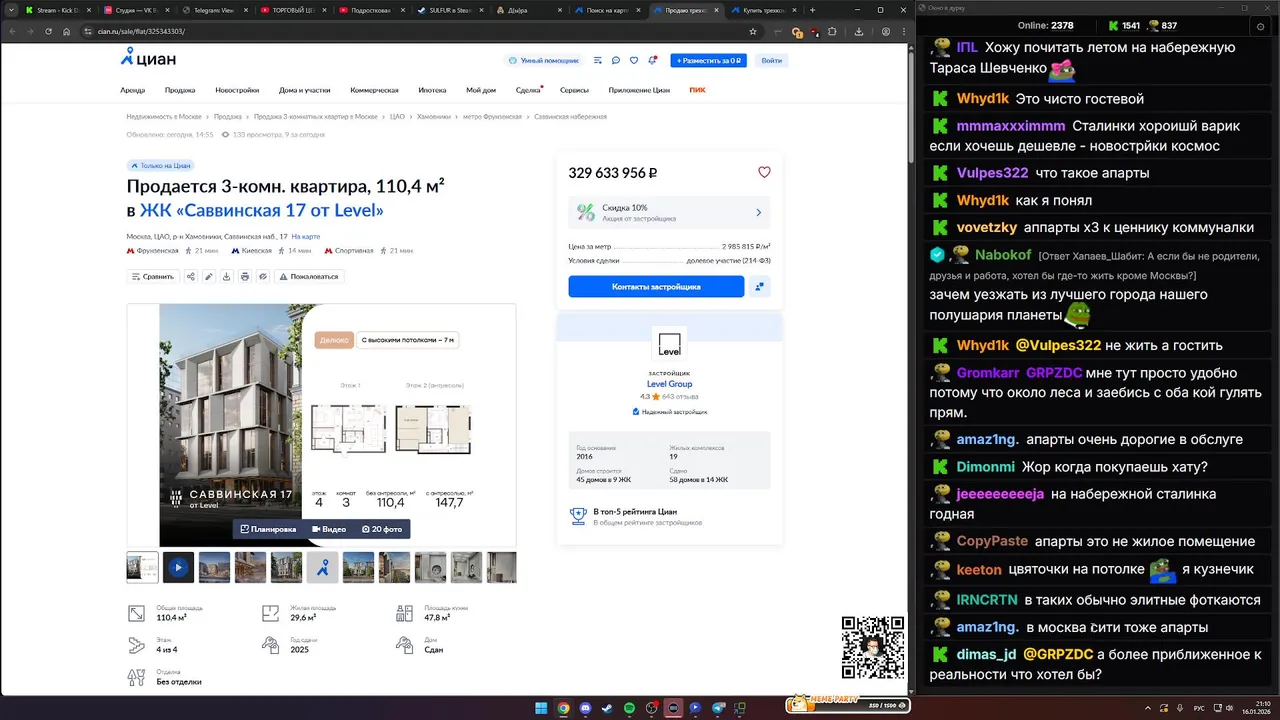Click the Разместить за 0 ₽ button
The image size is (1280, 720).
click(708, 60)
